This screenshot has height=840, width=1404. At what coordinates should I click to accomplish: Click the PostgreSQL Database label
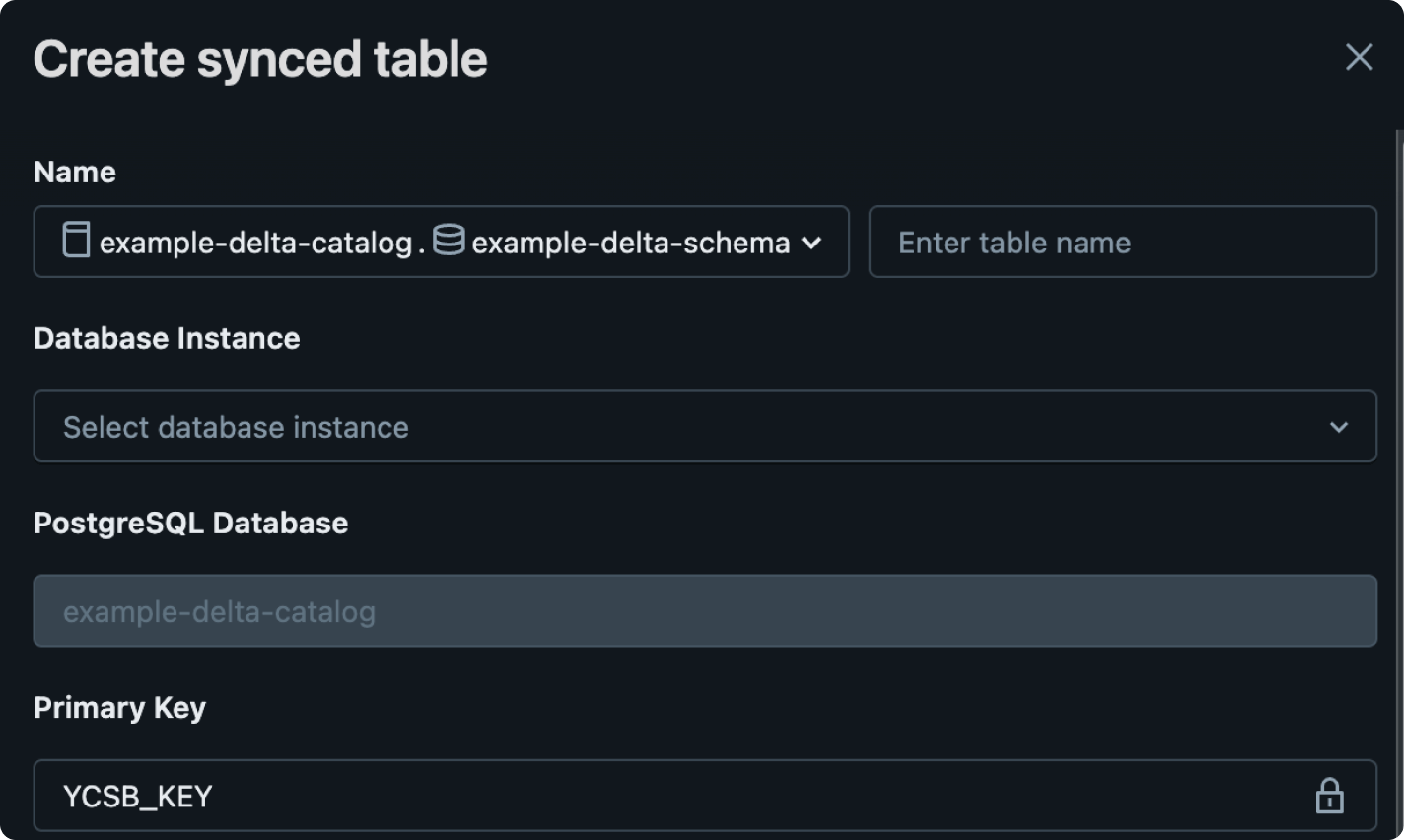pos(190,523)
